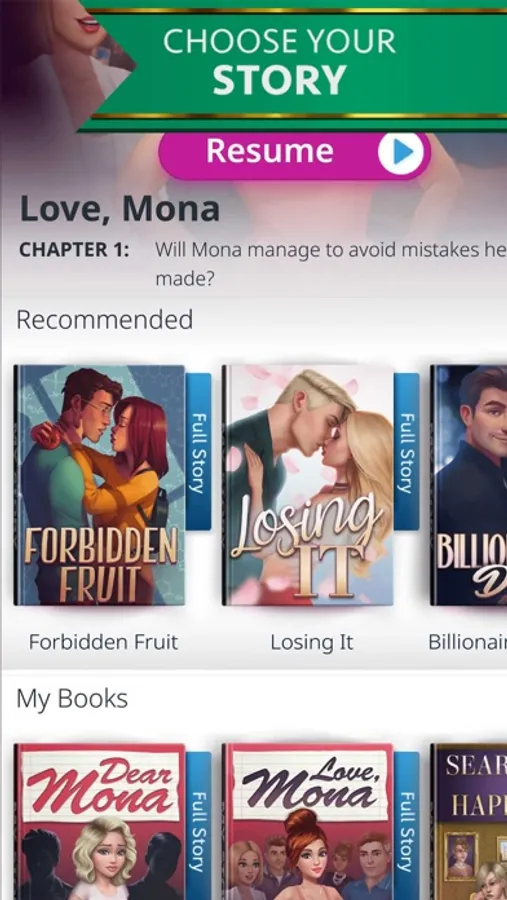The width and height of the screenshot is (507, 900).
Task: Tap the Full Story ribbon on Forbidden Fruit
Action: pos(198,451)
